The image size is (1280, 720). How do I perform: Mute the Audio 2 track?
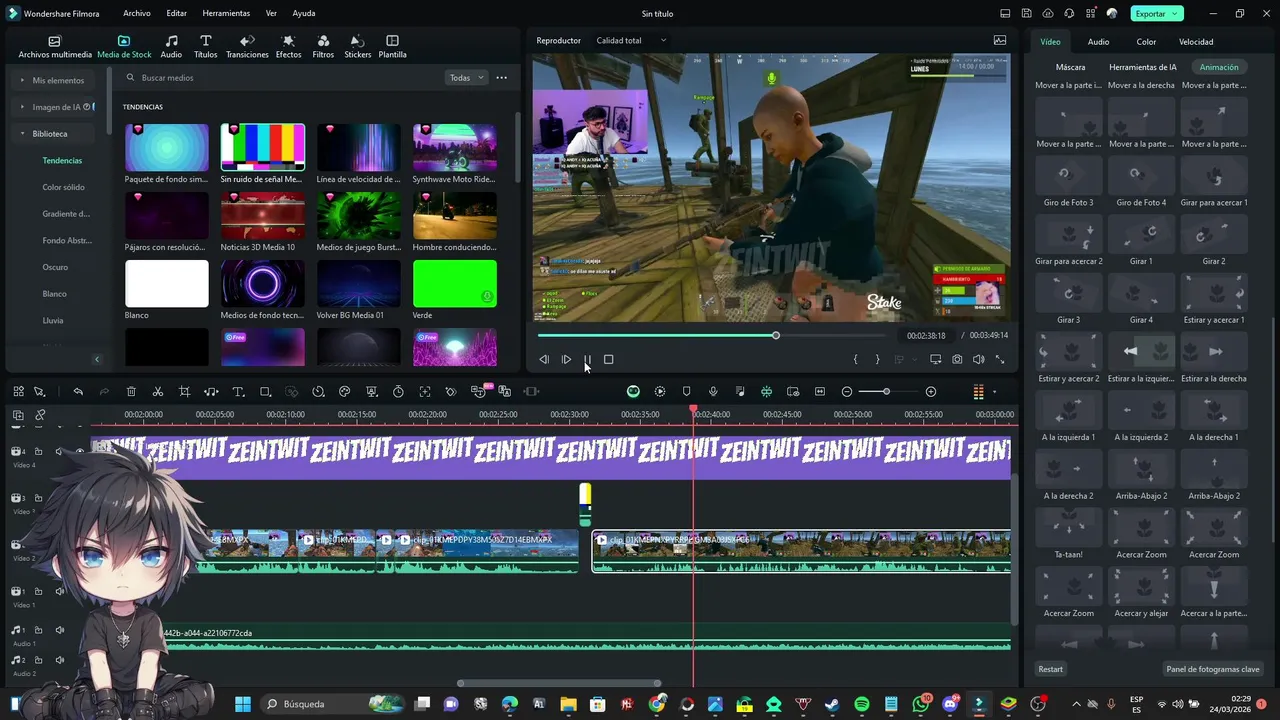[x=59, y=660]
